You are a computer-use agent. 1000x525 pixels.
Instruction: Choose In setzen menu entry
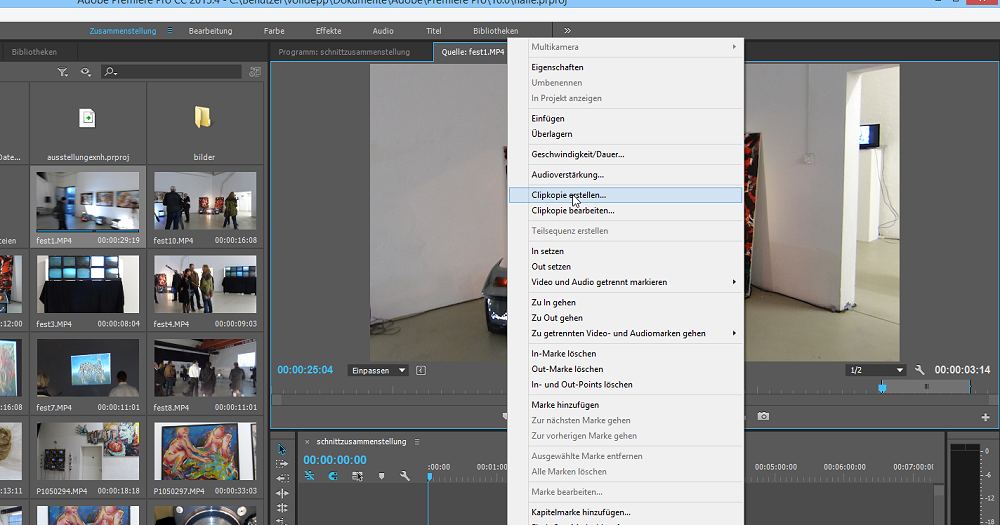[626, 251]
